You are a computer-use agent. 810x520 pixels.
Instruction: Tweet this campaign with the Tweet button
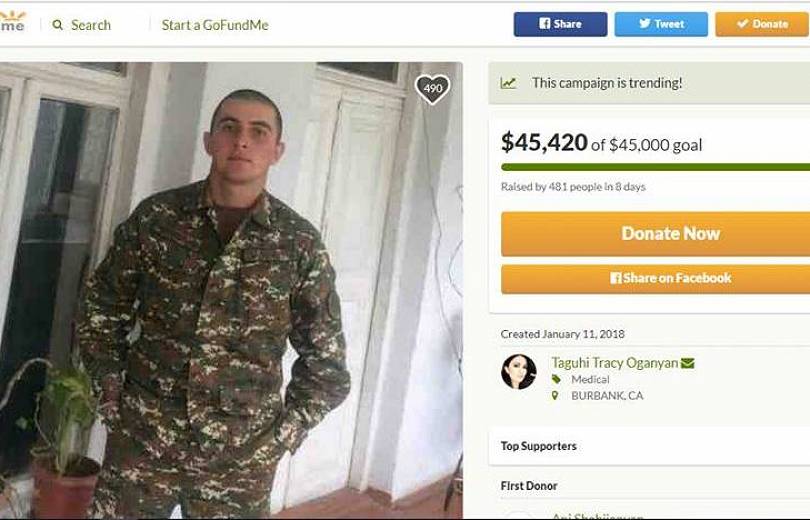[661, 24]
